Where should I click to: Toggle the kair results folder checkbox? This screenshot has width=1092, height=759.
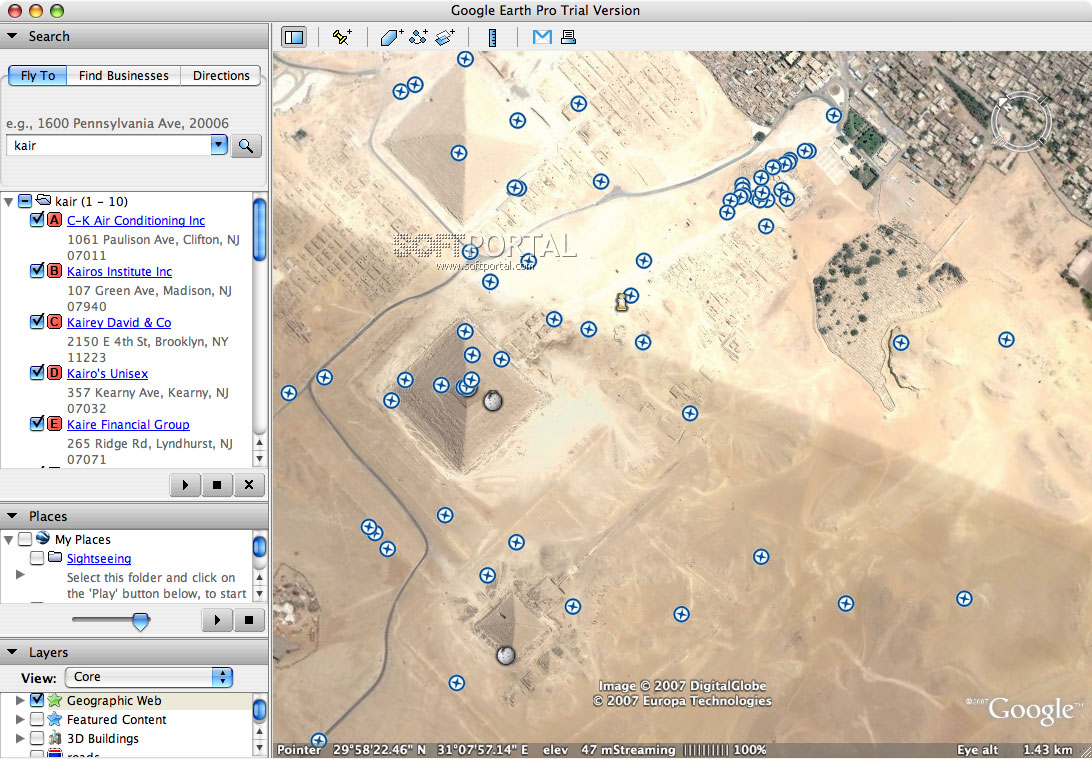coord(25,201)
